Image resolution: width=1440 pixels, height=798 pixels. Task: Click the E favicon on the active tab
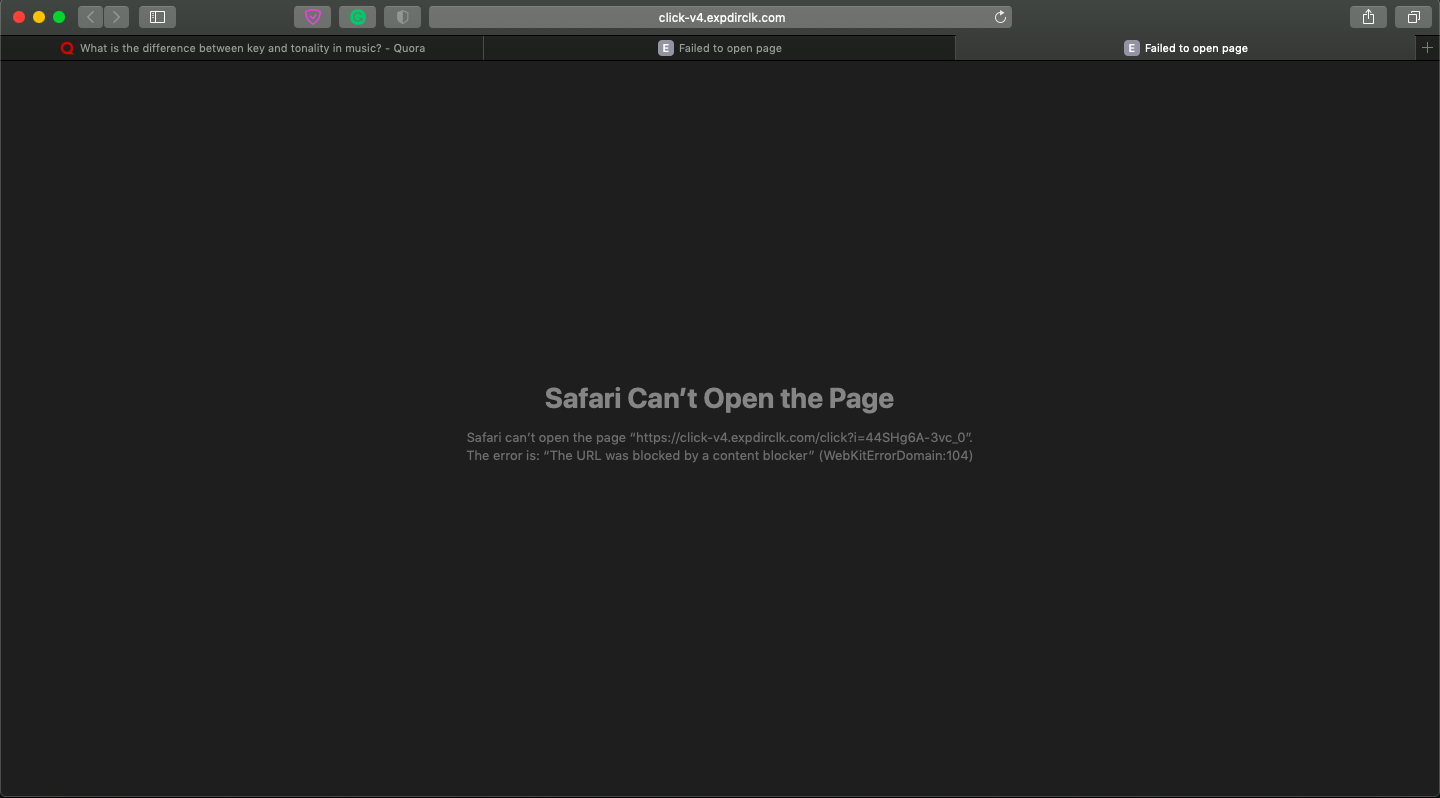(1131, 47)
